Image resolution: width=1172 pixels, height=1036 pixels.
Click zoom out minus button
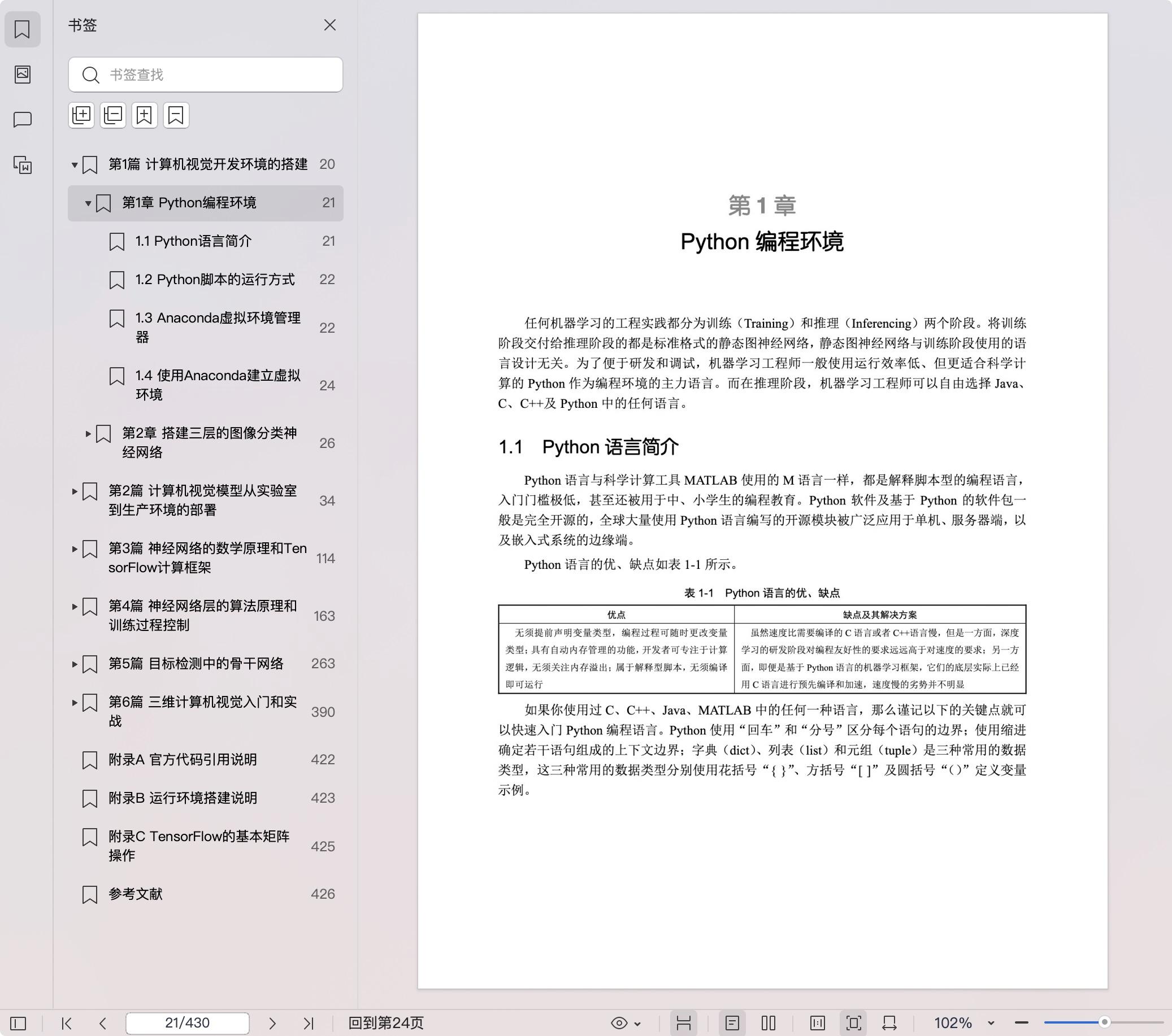point(1021,1023)
